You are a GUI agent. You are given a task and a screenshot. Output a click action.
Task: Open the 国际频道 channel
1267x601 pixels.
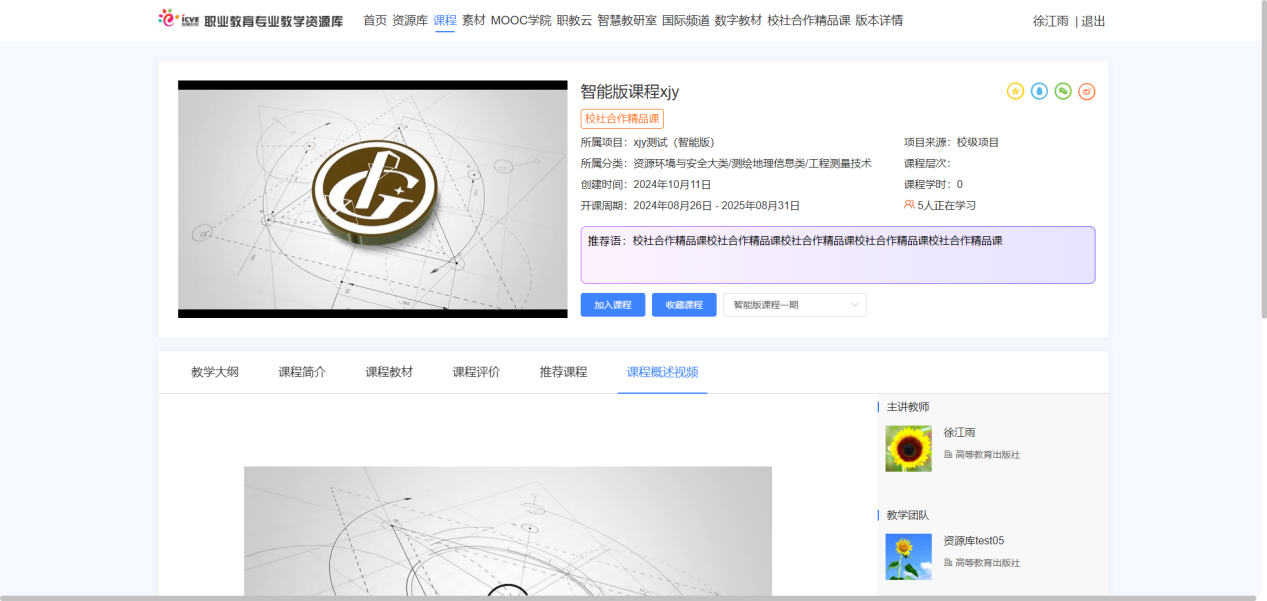(686, 20)
